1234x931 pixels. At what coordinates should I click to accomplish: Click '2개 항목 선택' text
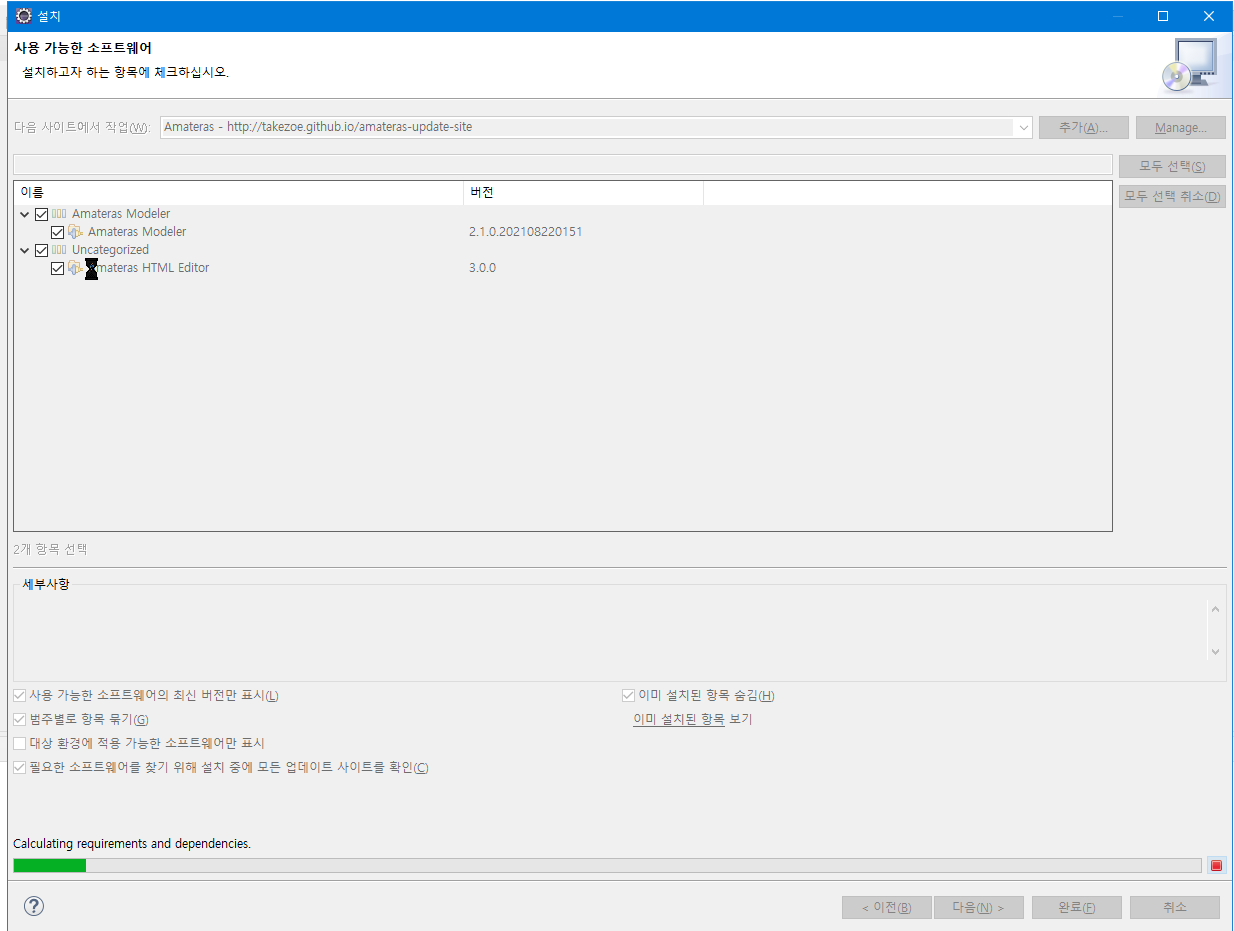(50, 549)
